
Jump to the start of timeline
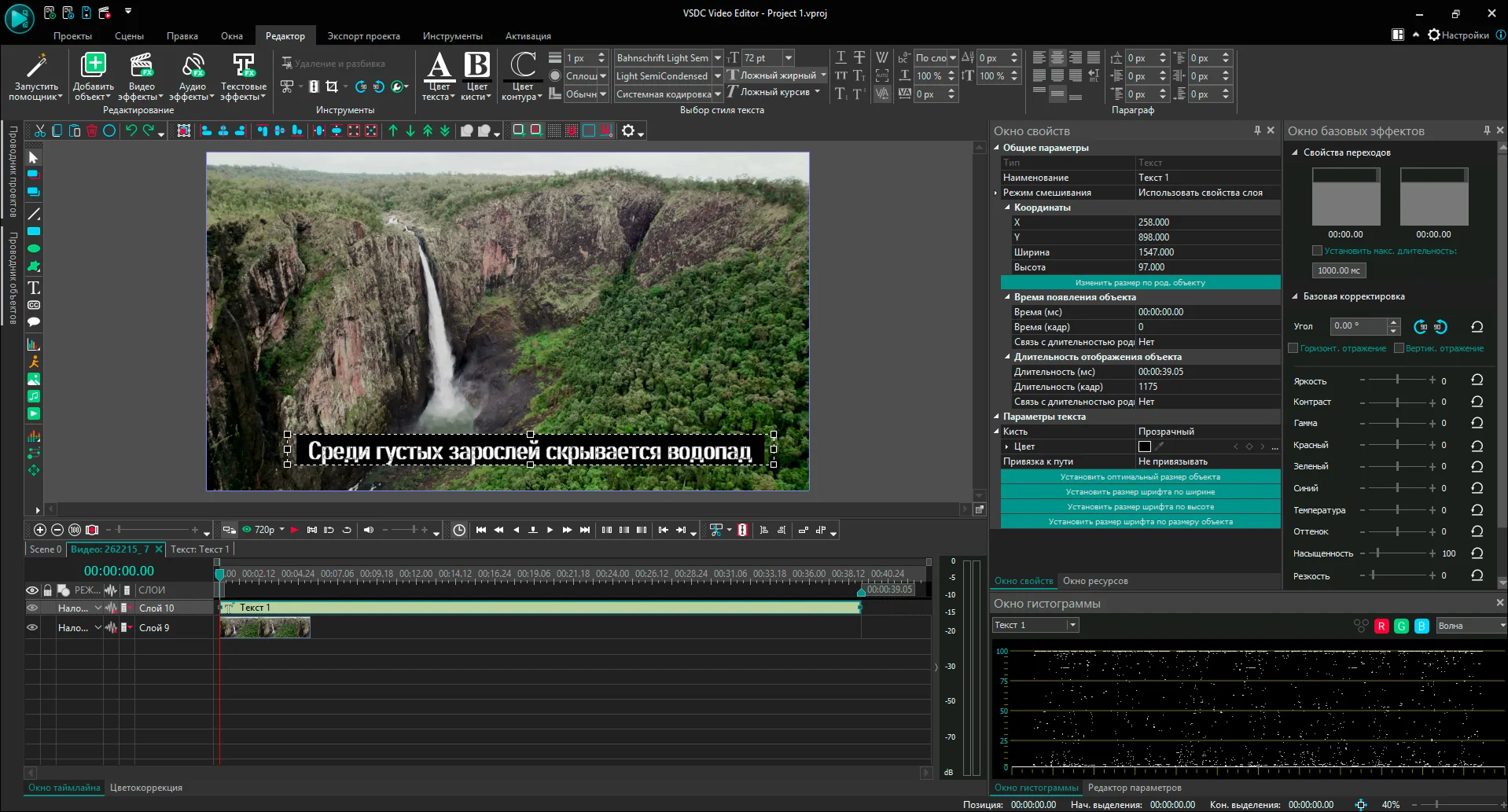click(x=481, y=530)
